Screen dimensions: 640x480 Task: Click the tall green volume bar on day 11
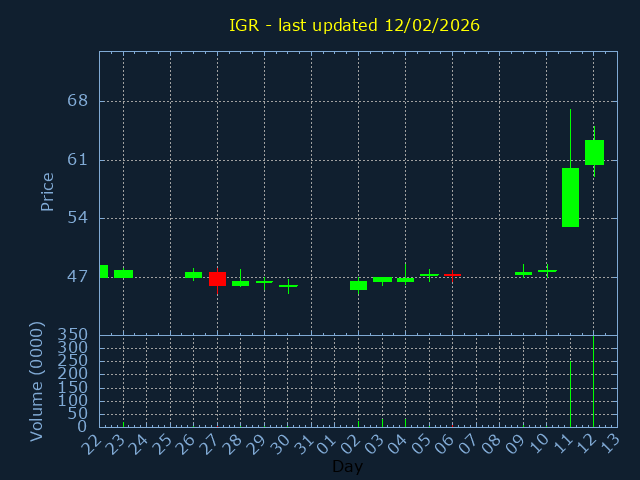(570, 393)
